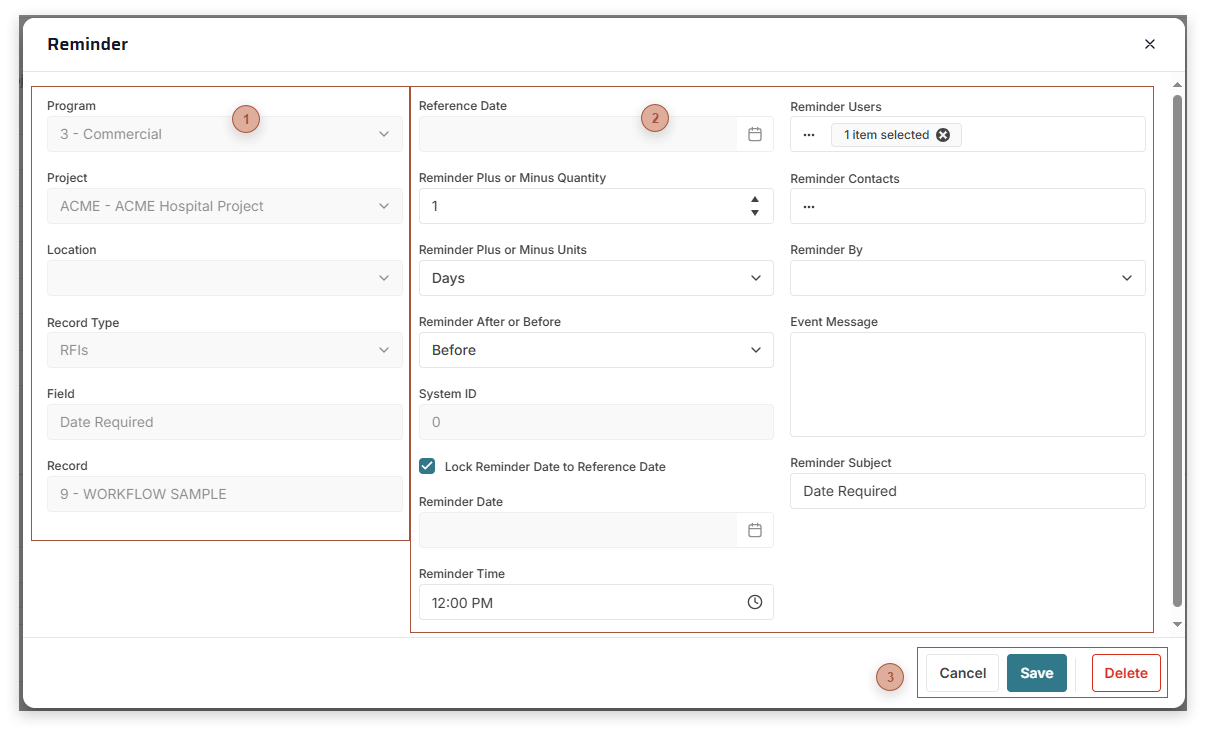Increase the Reminder Plus or Minus Quantity
This screenshot has width=1206, height=734.
coord(755,200)
